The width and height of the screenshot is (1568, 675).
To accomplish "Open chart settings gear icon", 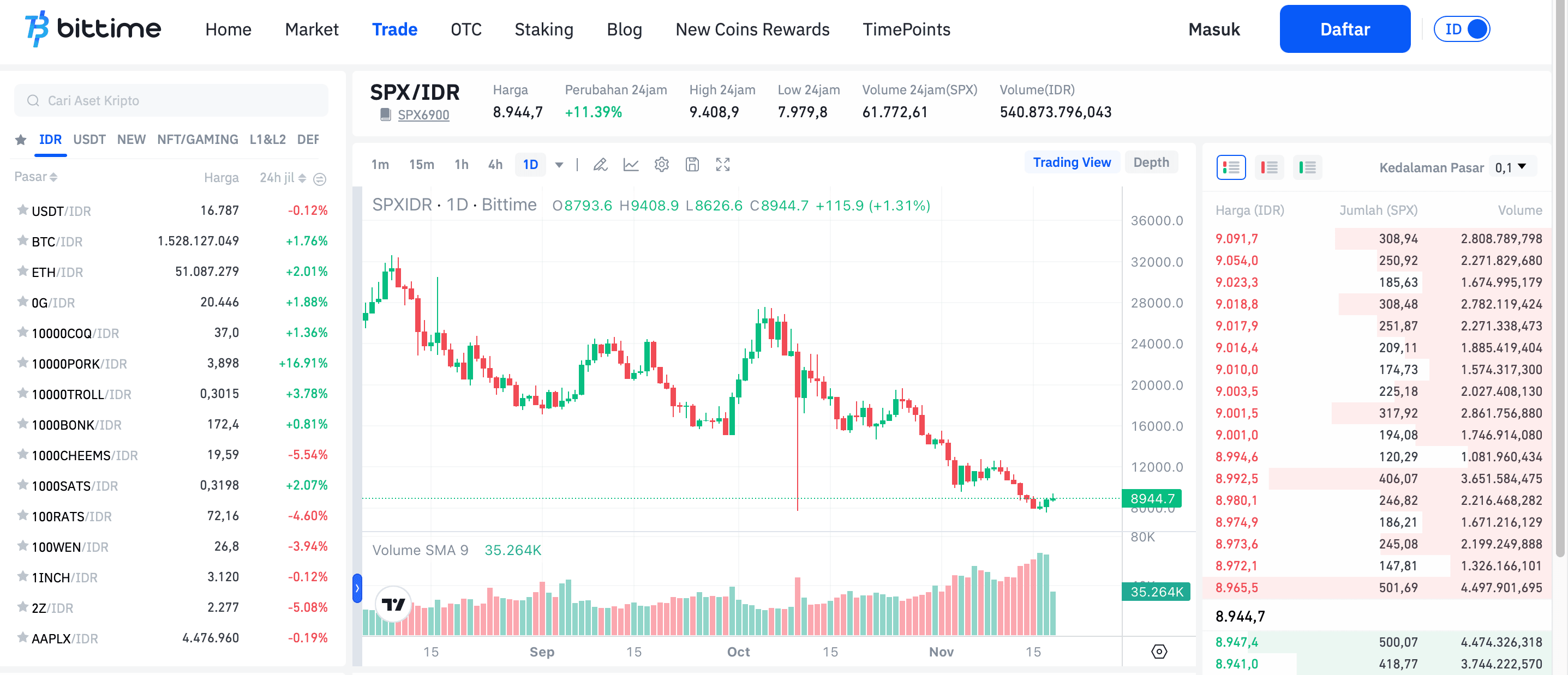I will (x=661, y=164).
